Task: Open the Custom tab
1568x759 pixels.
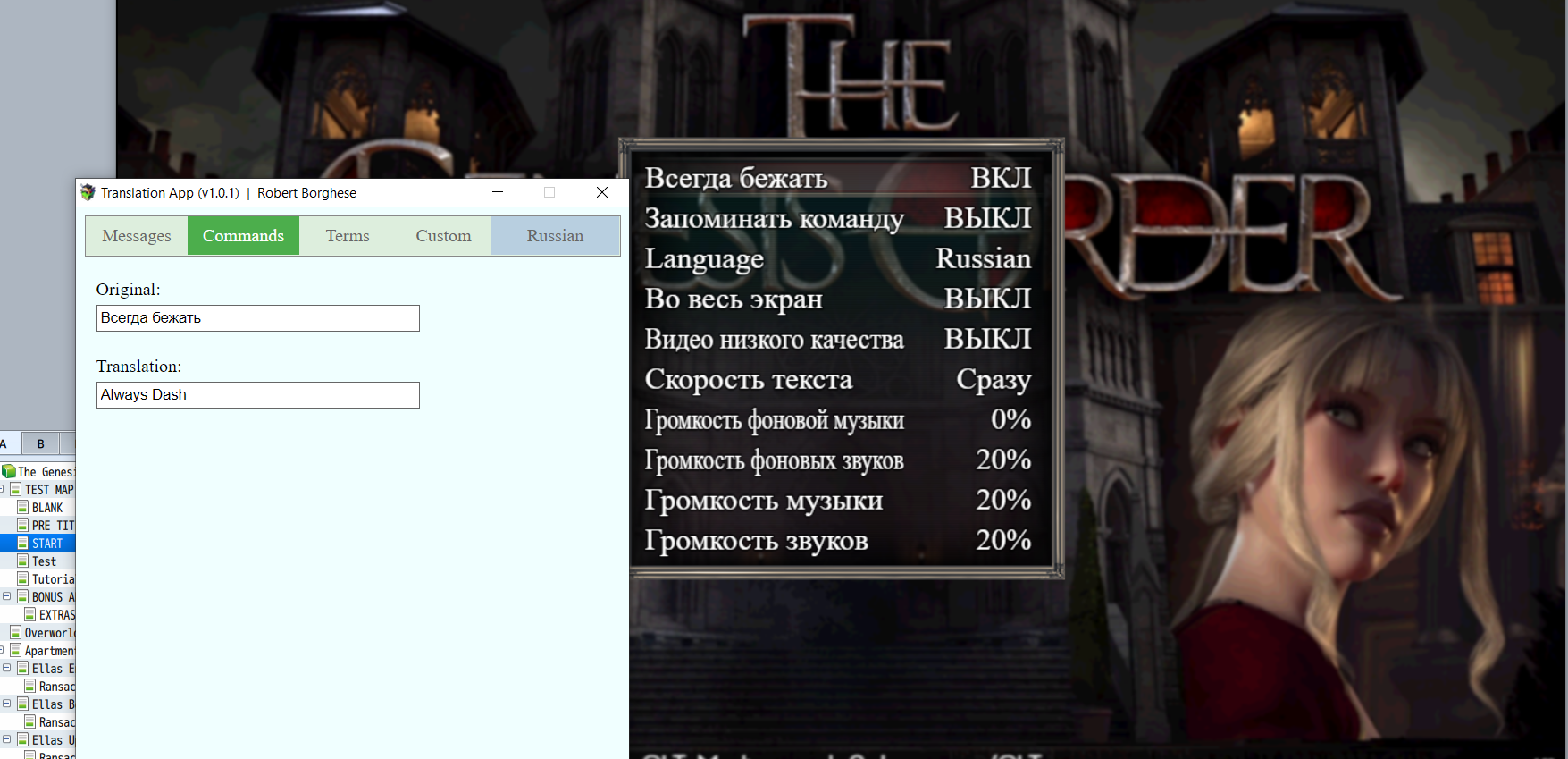Action: coord(443,236)
